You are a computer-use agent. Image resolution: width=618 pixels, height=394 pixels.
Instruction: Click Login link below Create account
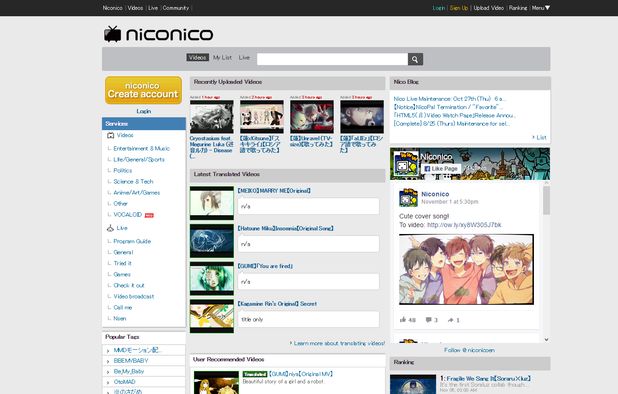click(143, 111)
